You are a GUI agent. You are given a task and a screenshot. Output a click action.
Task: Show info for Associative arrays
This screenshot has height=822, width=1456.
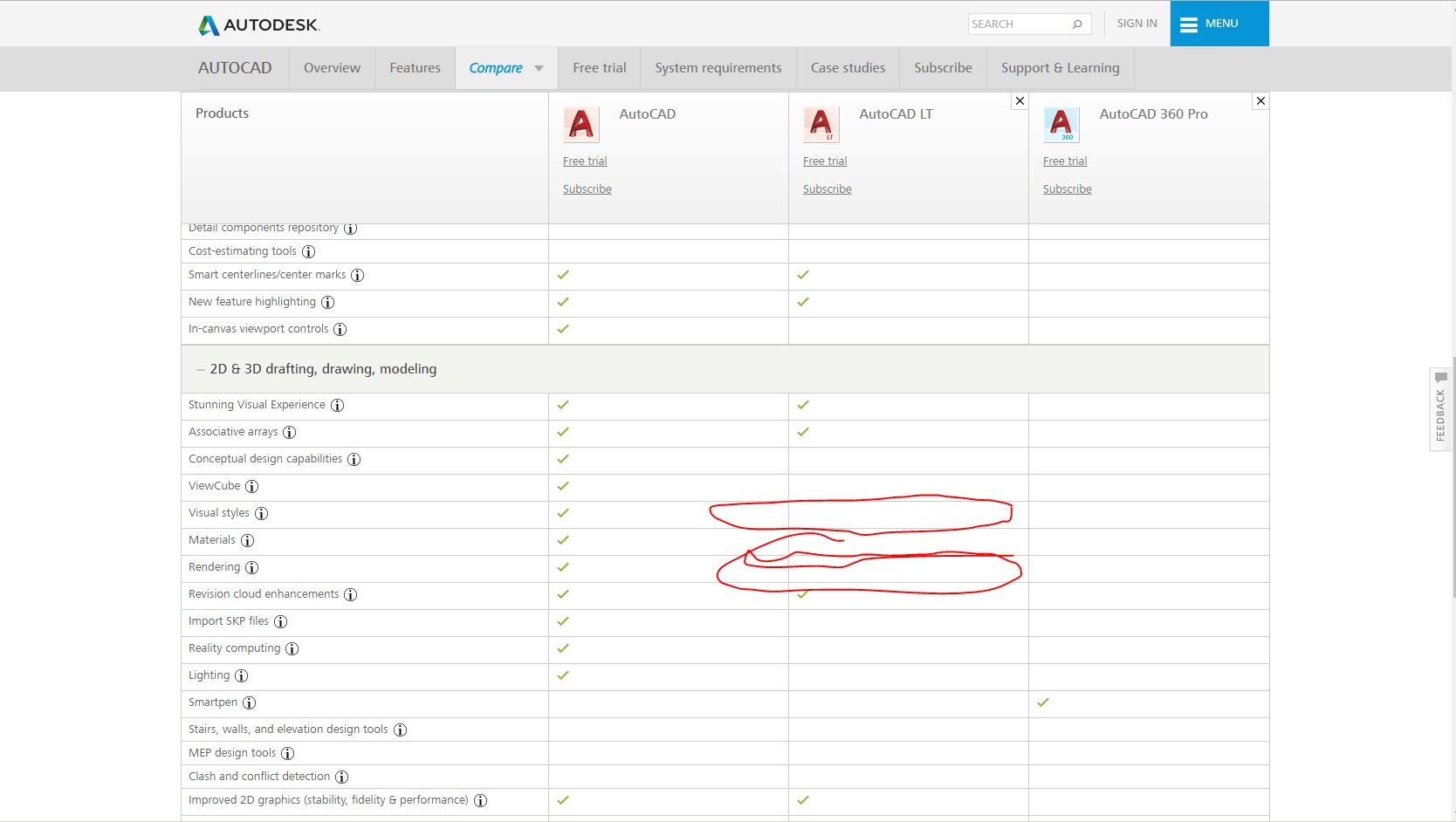(289, 432)
